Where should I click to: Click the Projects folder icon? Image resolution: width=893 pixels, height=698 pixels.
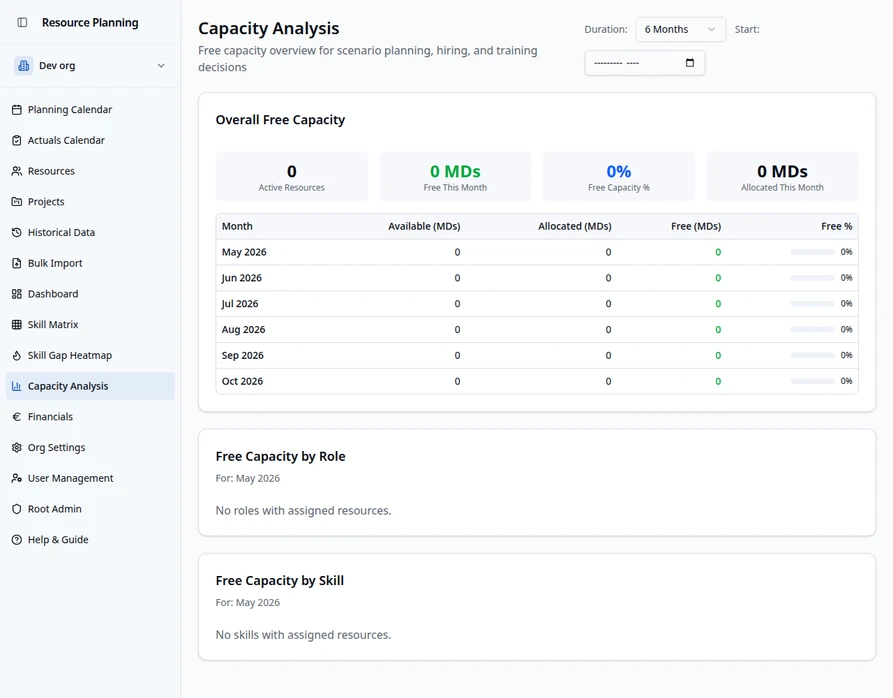[x=17, y=202]
